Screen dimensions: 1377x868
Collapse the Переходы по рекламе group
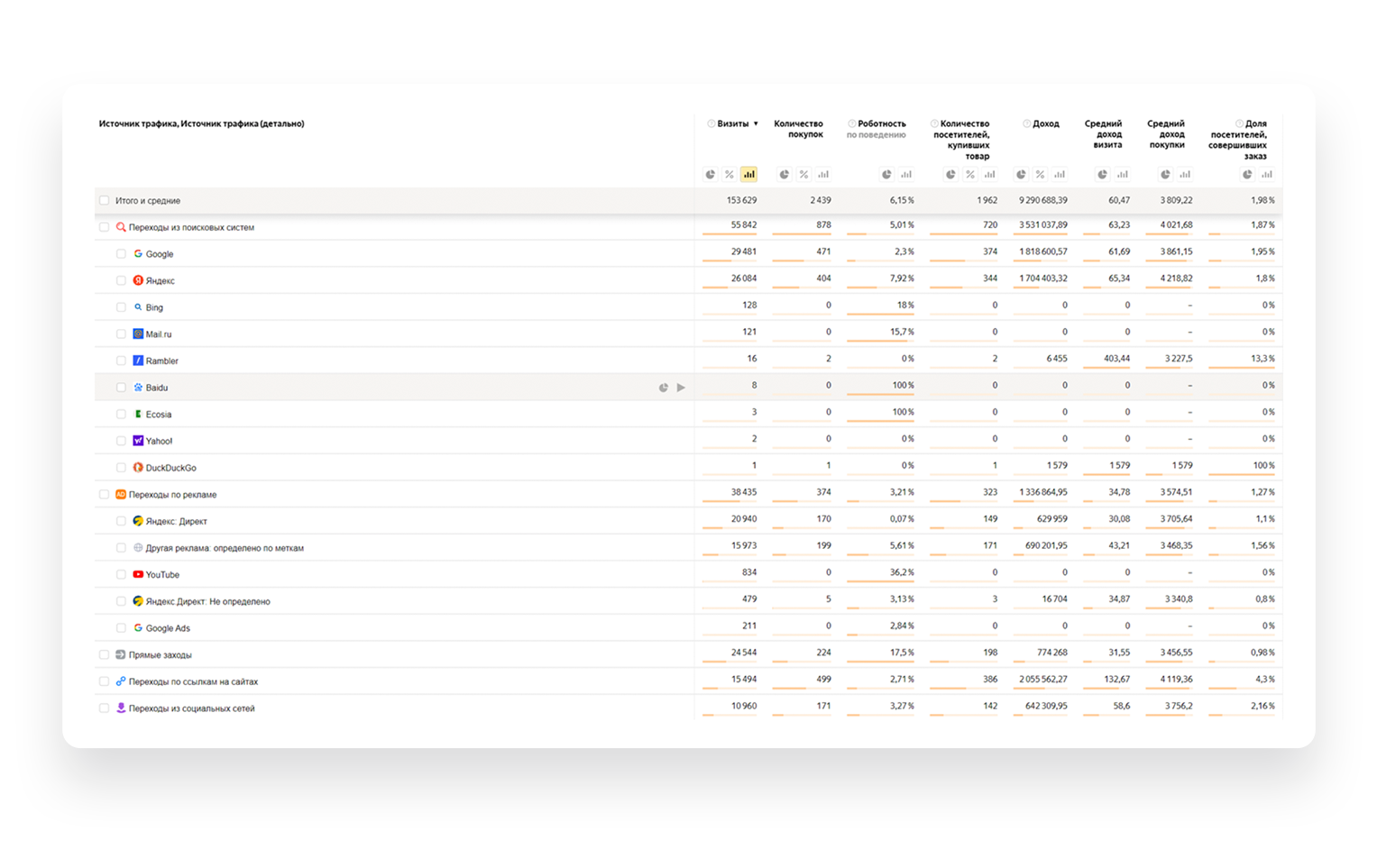[x=172, y=495]
